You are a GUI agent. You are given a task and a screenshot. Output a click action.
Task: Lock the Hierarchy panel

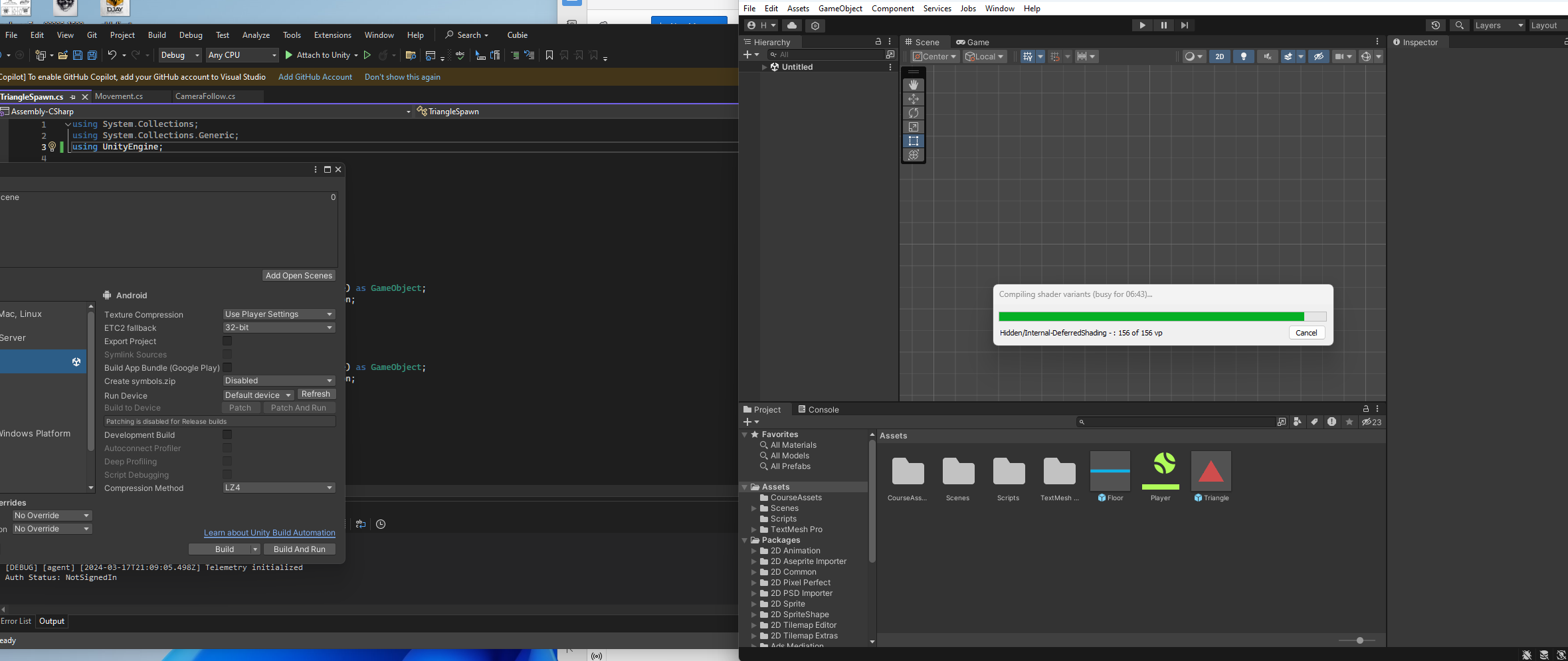tap(878, 42)
